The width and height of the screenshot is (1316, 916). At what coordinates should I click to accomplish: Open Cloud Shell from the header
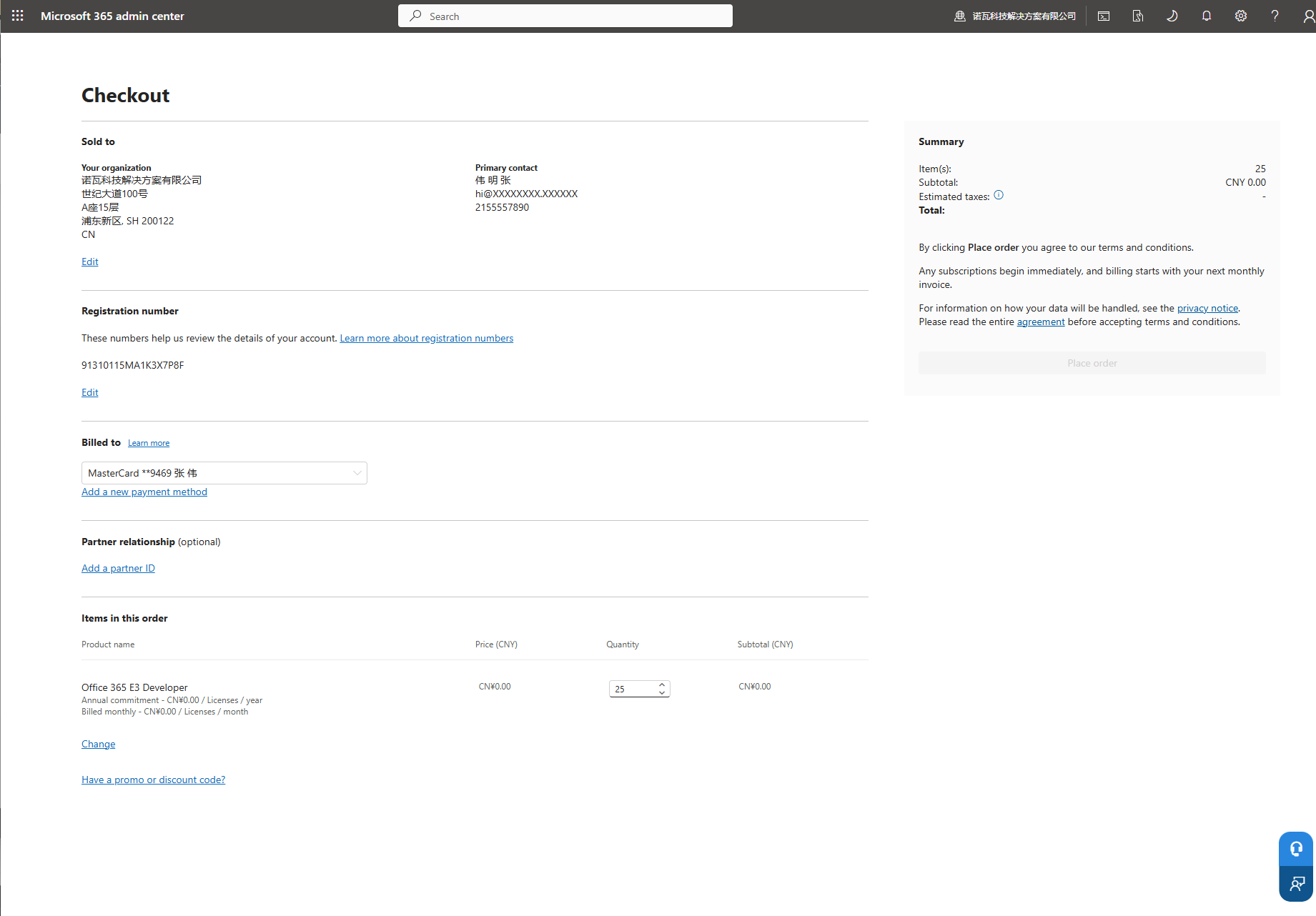pos(1104,16)
